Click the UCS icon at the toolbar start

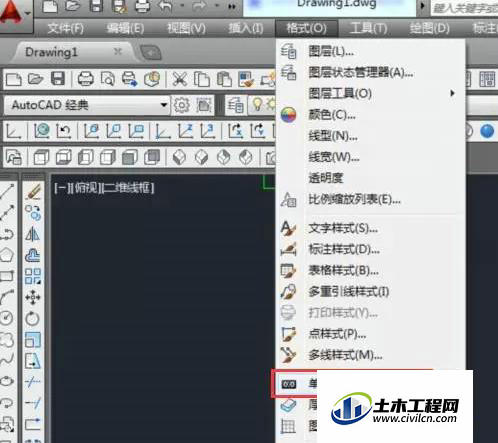(13, 131)
